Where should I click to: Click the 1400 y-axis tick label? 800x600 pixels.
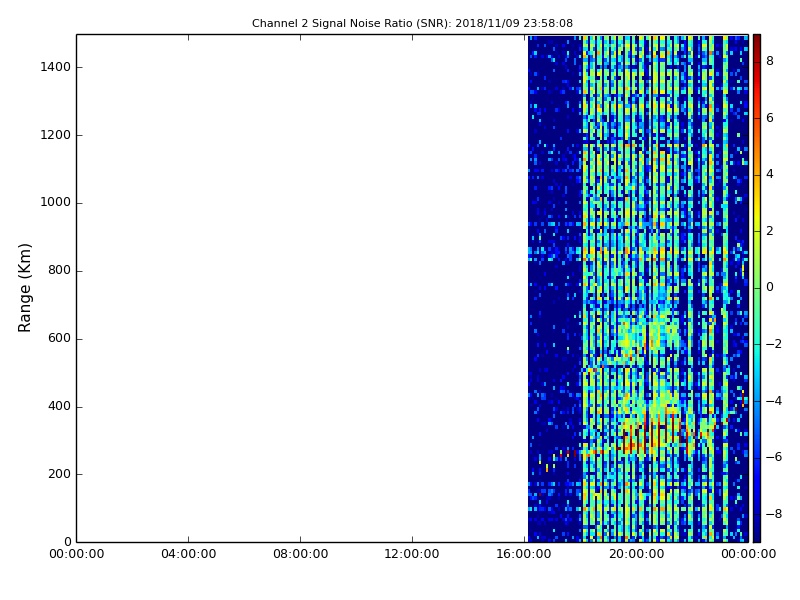(56, 67)
